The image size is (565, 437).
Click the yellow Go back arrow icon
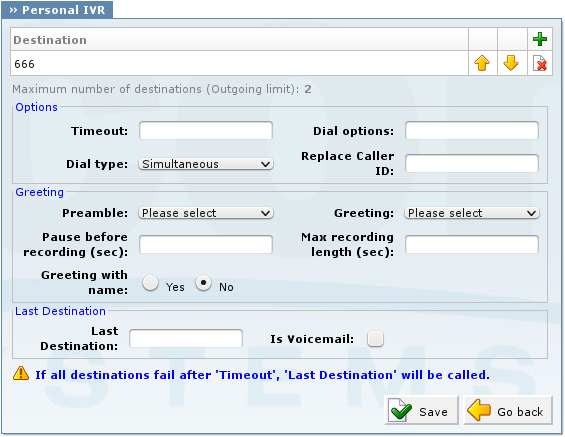(479, 410)
